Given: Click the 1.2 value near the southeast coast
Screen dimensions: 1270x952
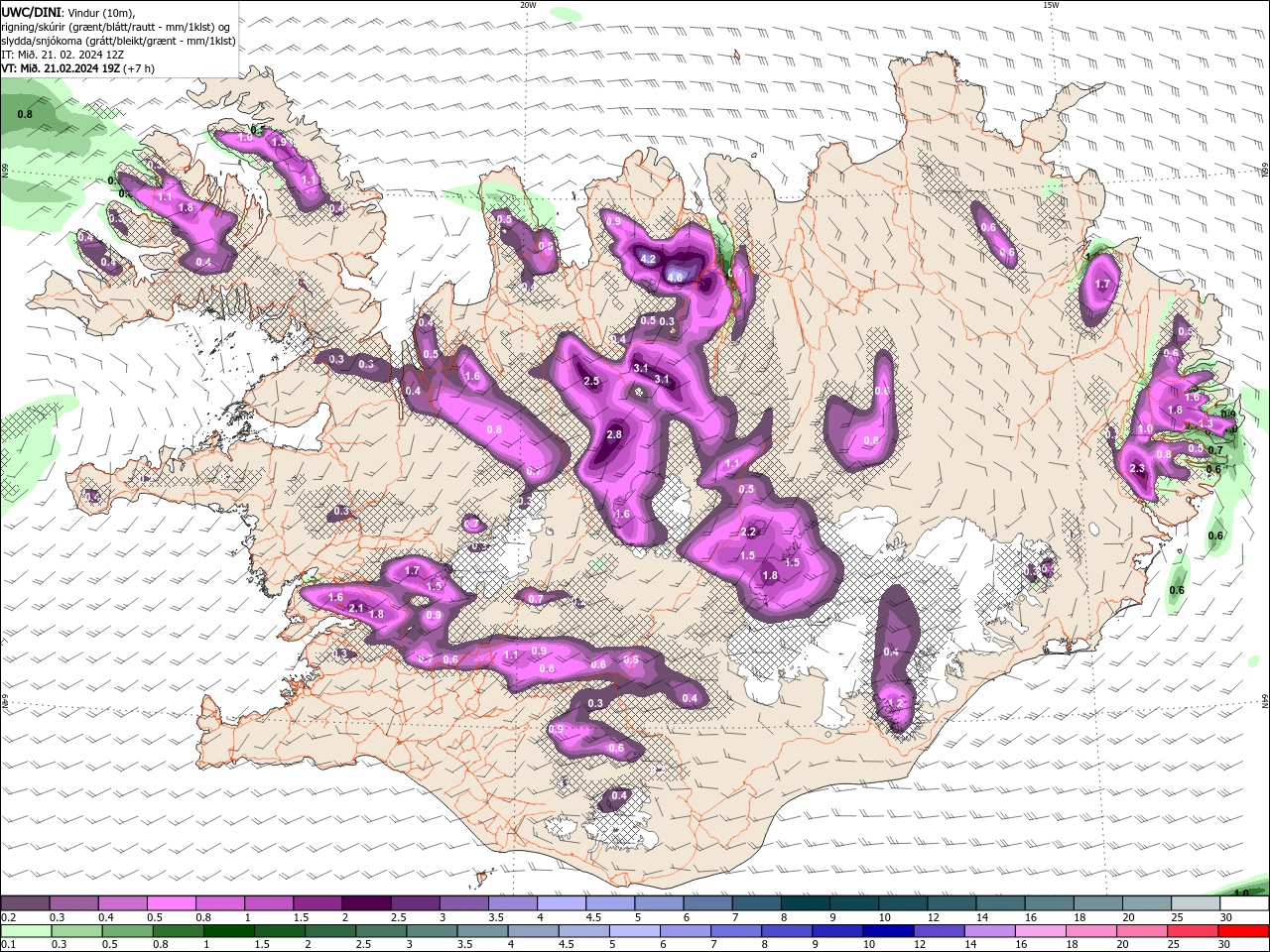Looking at the screenshot, I should point(895,702).
